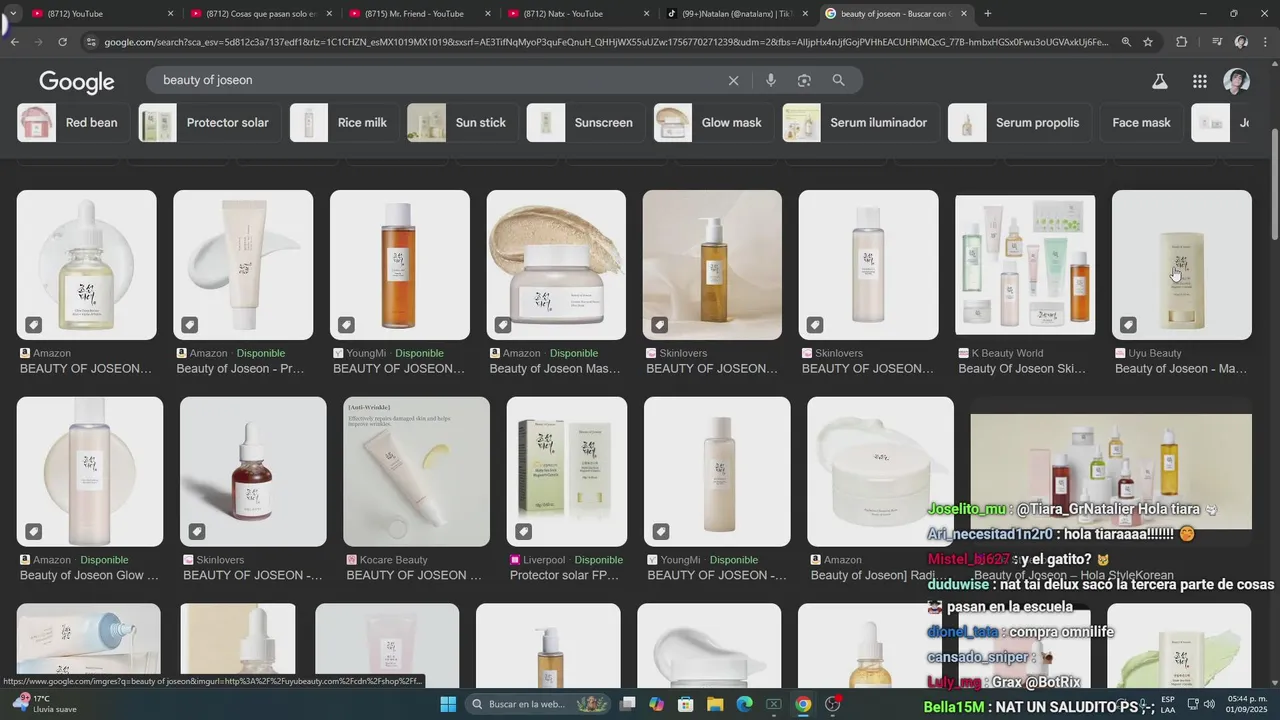Go to Google homepage via logo
The image size is (1280, 720).
77,81
